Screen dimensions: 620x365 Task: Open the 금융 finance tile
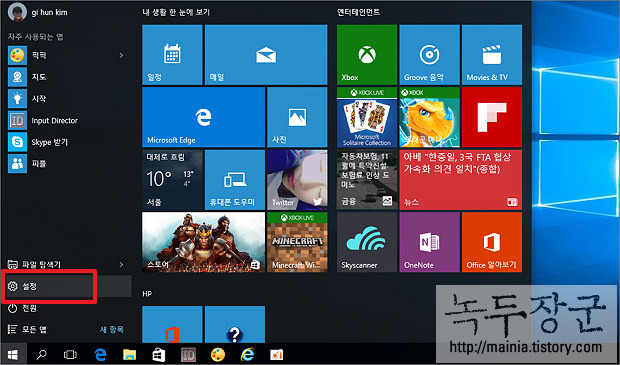point(367,180)
